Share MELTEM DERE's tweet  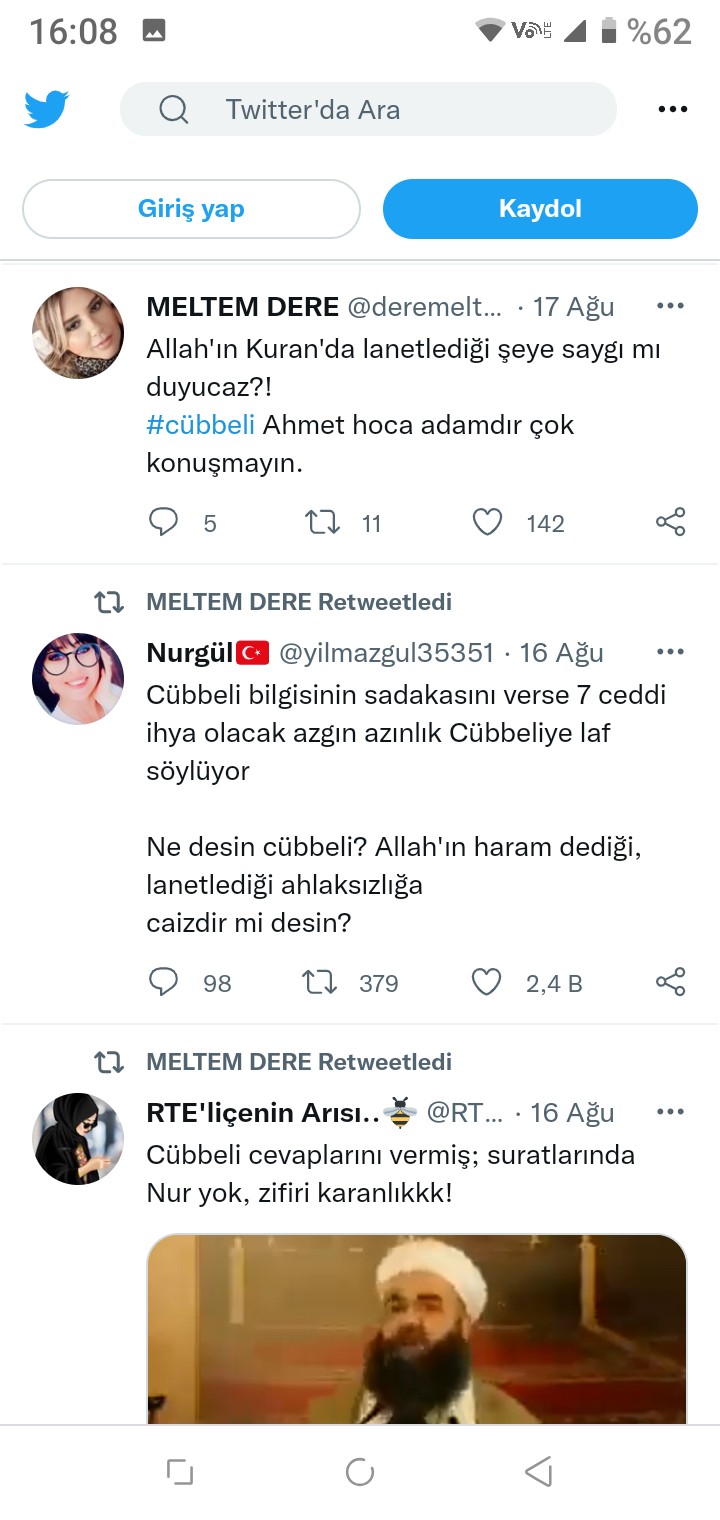click(x=670, y=523)
